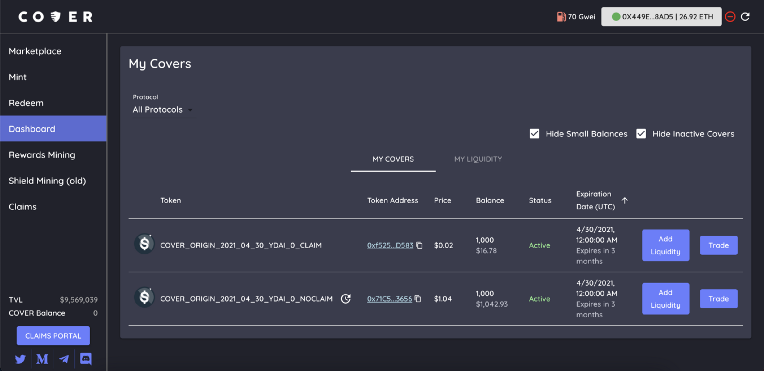Click the red disconnect wallet icon

730,17
